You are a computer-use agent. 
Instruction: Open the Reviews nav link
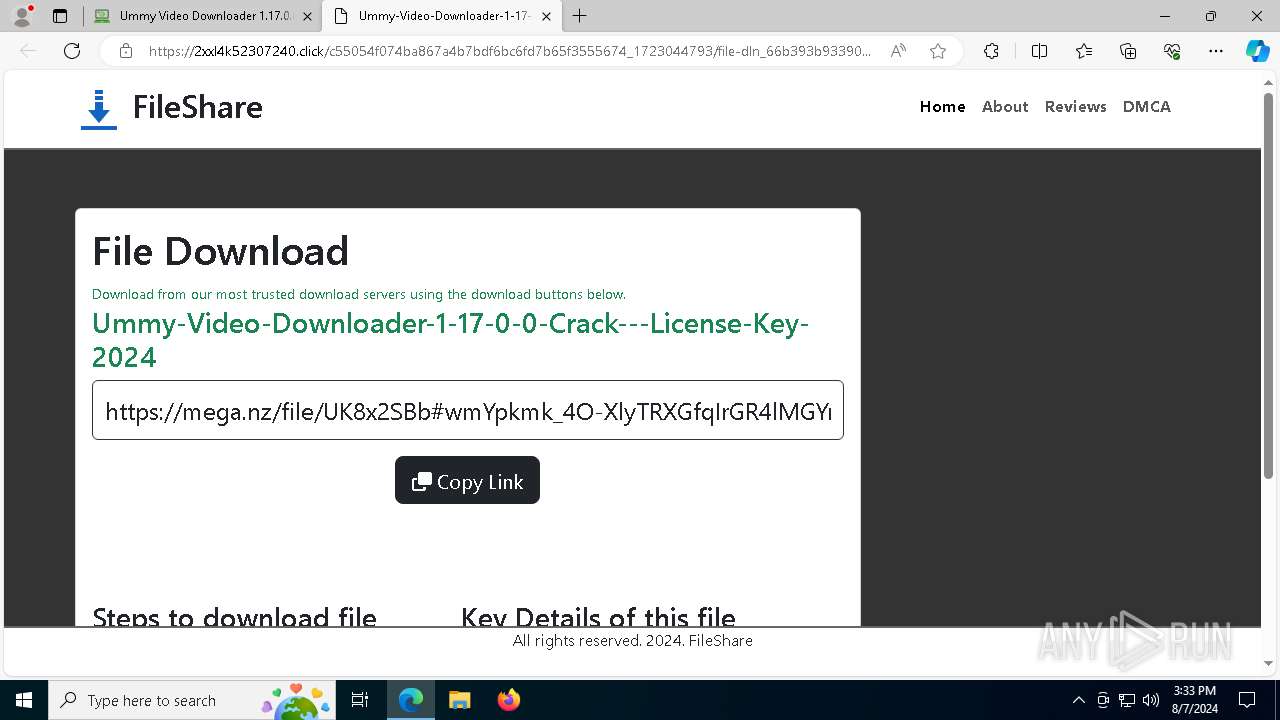pos(1076,107)
